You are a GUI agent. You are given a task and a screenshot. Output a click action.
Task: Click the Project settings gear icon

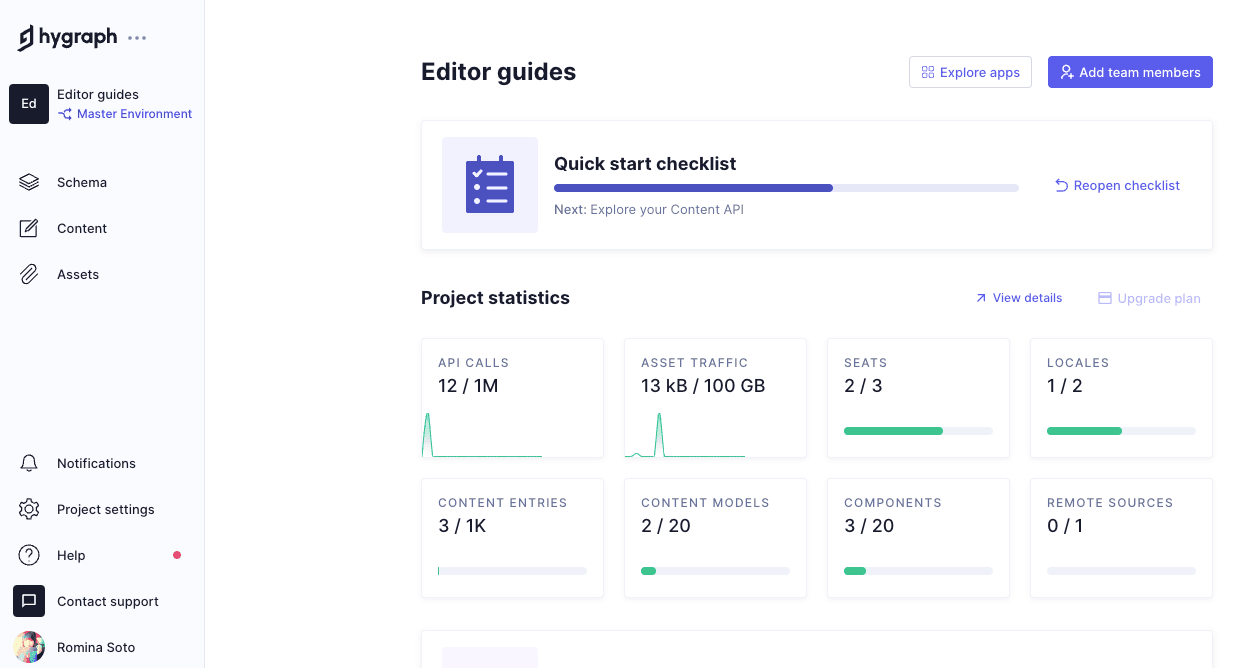(29, 509)
